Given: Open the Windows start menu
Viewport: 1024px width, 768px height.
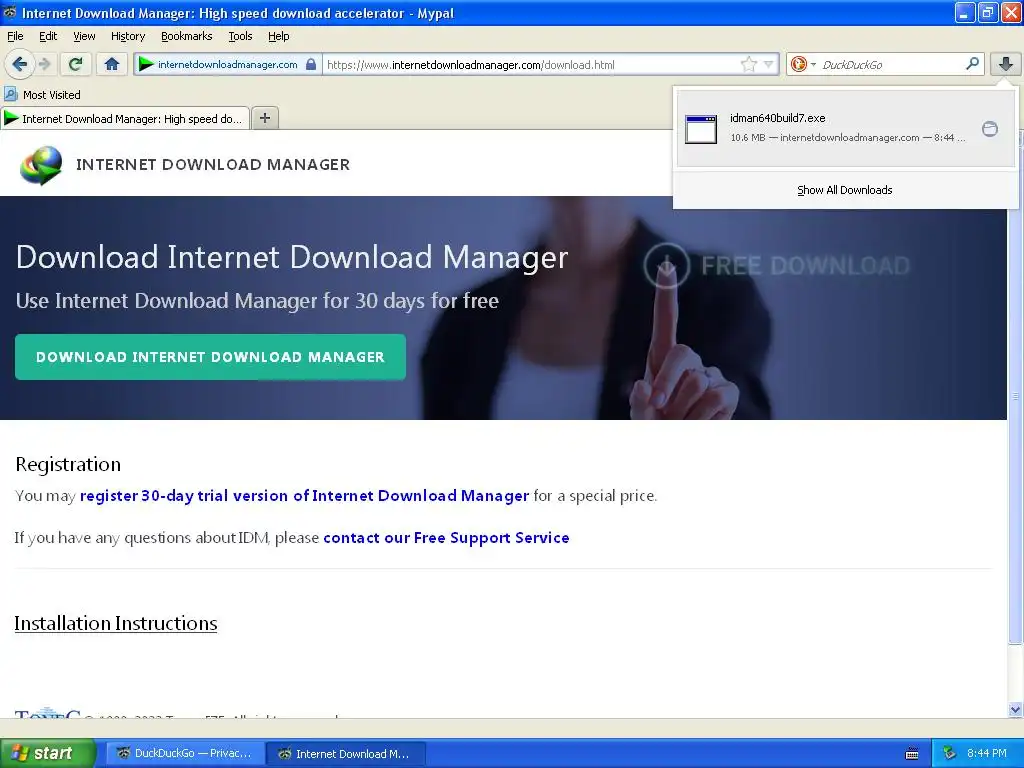Looking at the screenshot, I should pyautogui.click(x=47, y=753).
